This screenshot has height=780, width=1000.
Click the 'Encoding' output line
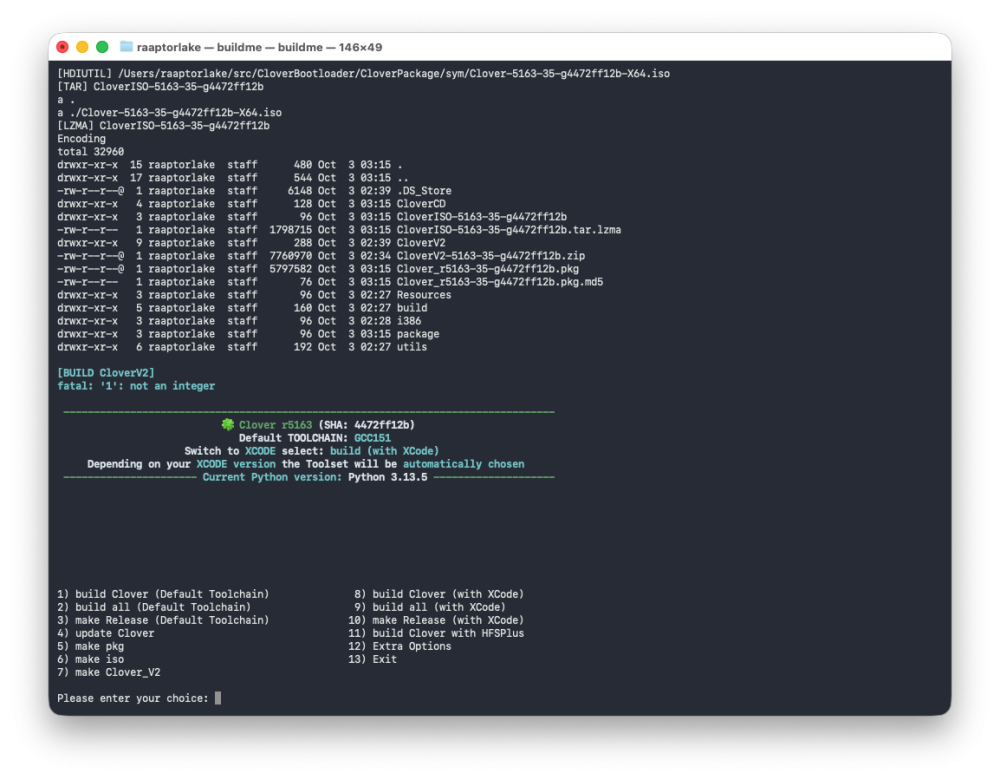coord(82,138)
